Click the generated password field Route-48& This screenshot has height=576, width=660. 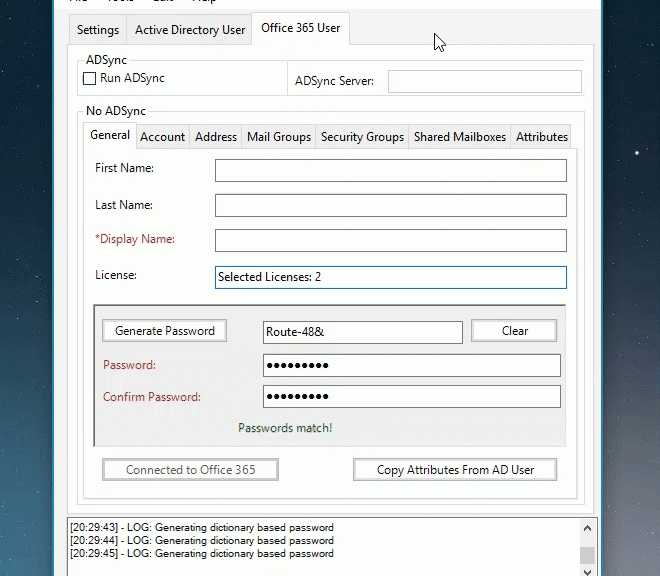[363, 332]
